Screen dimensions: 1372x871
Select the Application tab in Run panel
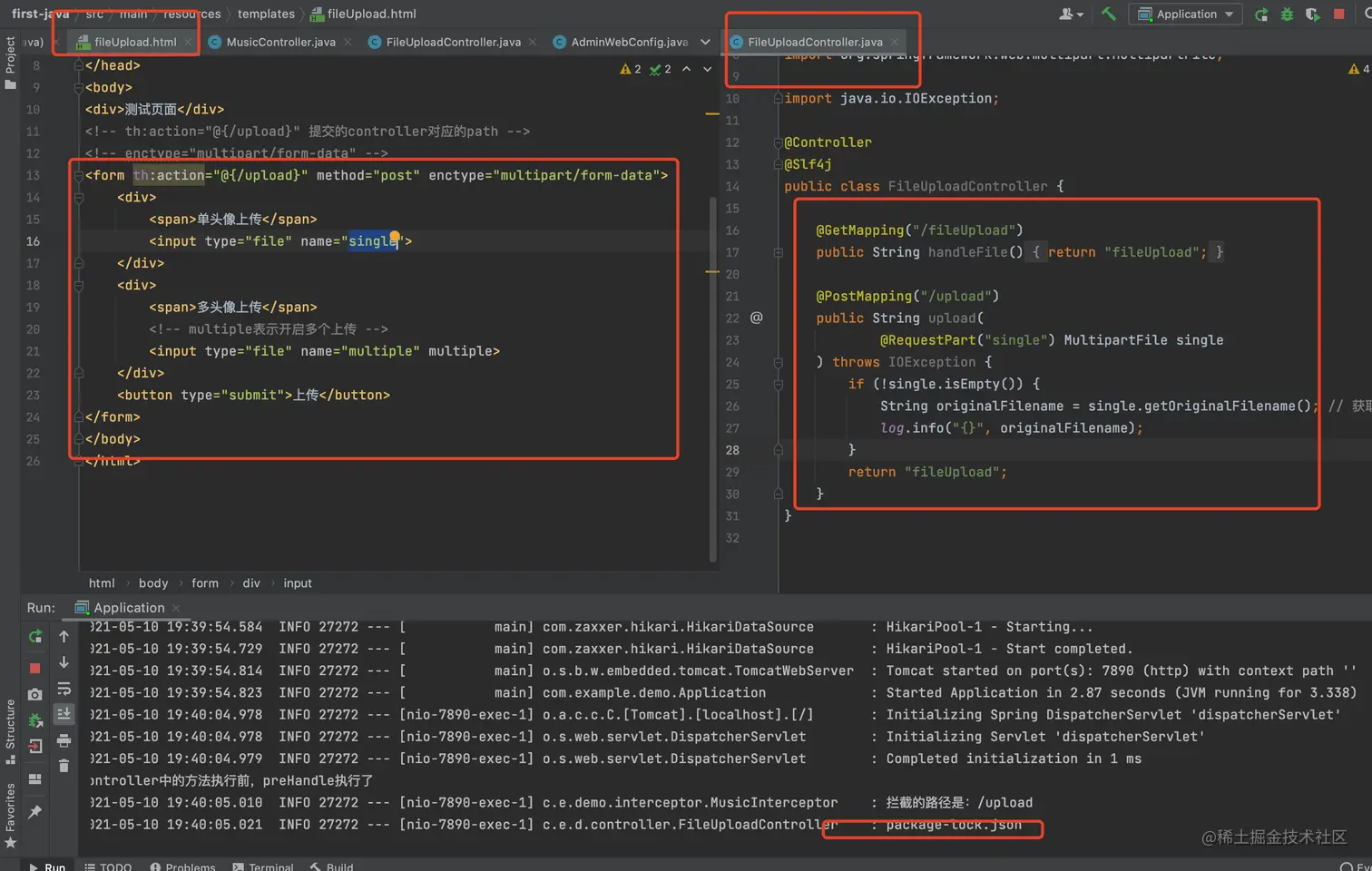coord(128,608)
